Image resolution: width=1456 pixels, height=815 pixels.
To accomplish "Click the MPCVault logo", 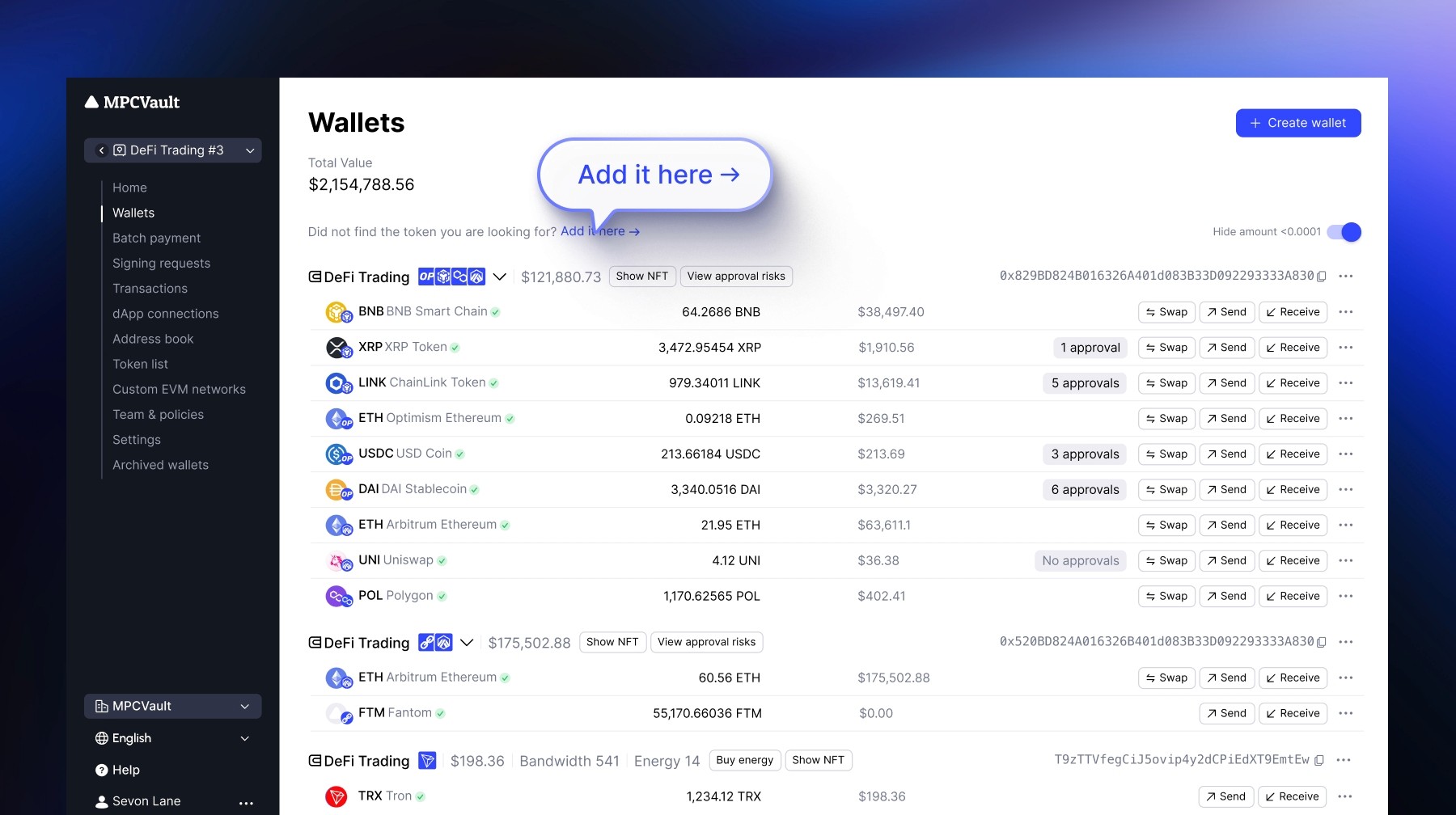I will coord(133,103).
